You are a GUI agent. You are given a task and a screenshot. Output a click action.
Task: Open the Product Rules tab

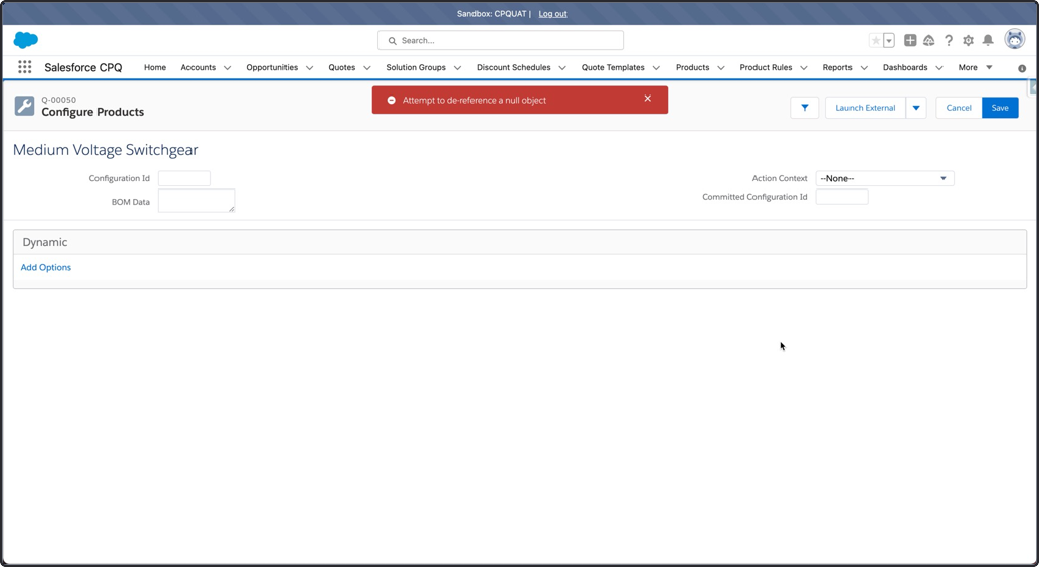(x=766, y=68)
